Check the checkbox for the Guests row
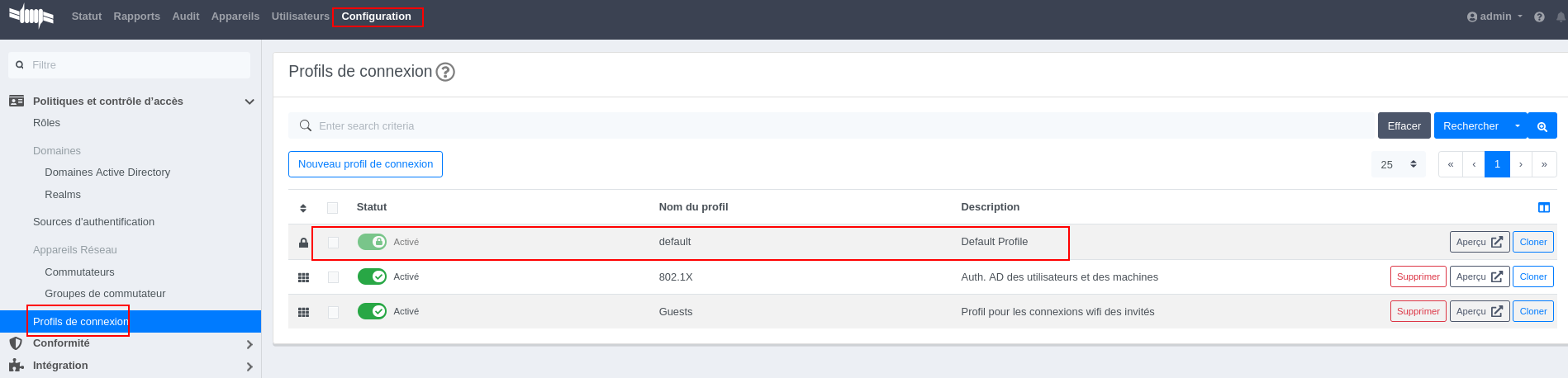This screenshot has width=1568, height=378. click(333, 312)
